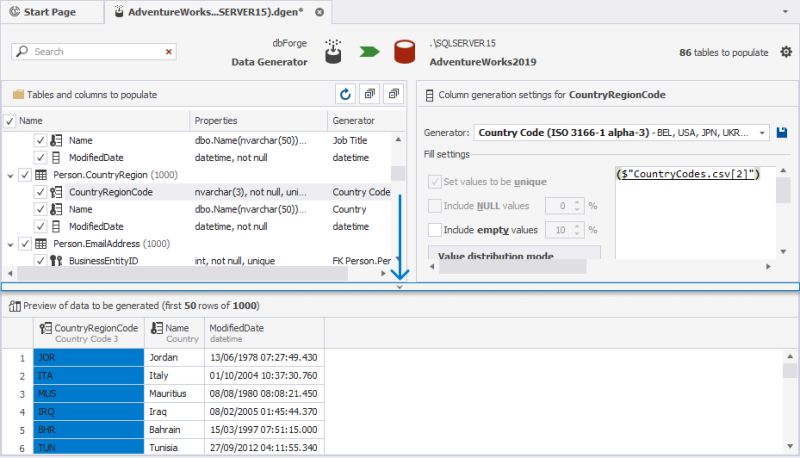This screenshot has width=800, height=458.
Task: Click the CountryCodes.csv expression text box
Action: tap(695, 212)
